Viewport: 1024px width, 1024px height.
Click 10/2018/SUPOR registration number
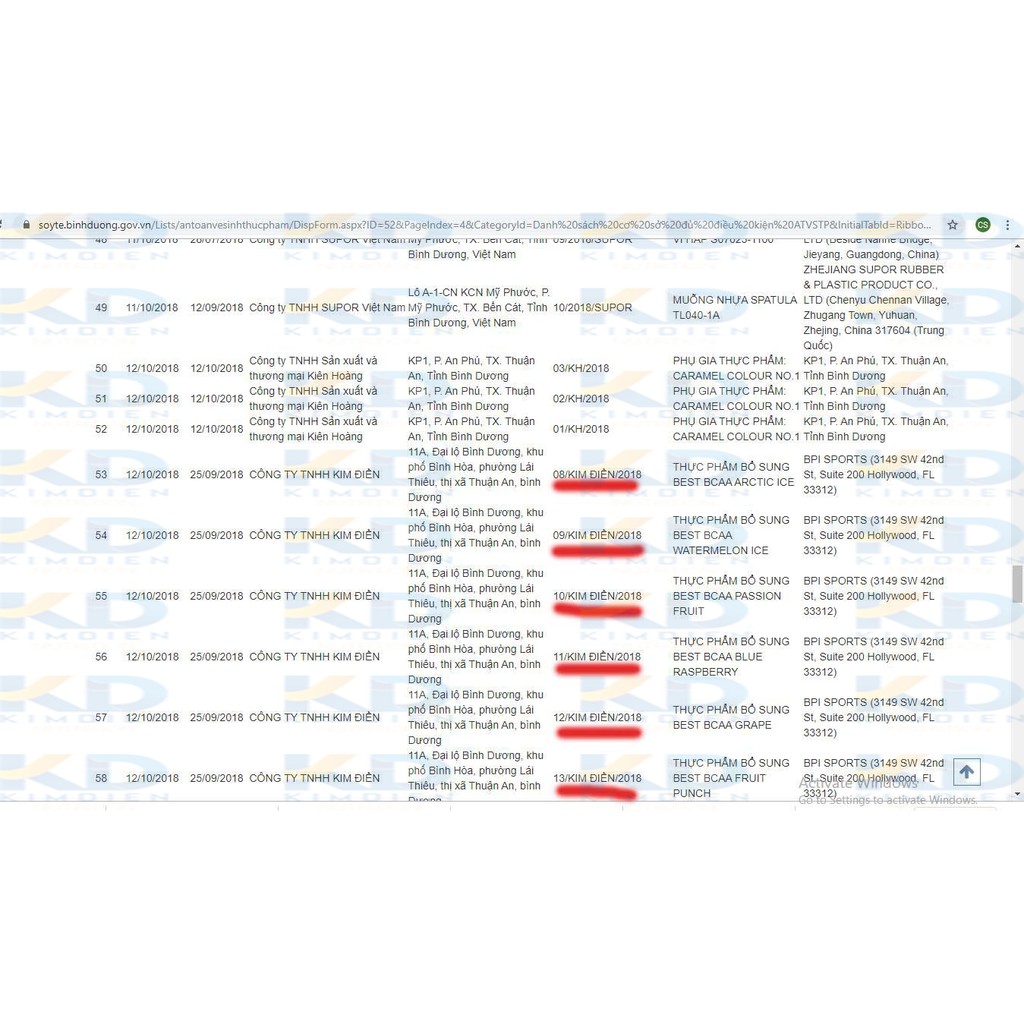(592, 307)
